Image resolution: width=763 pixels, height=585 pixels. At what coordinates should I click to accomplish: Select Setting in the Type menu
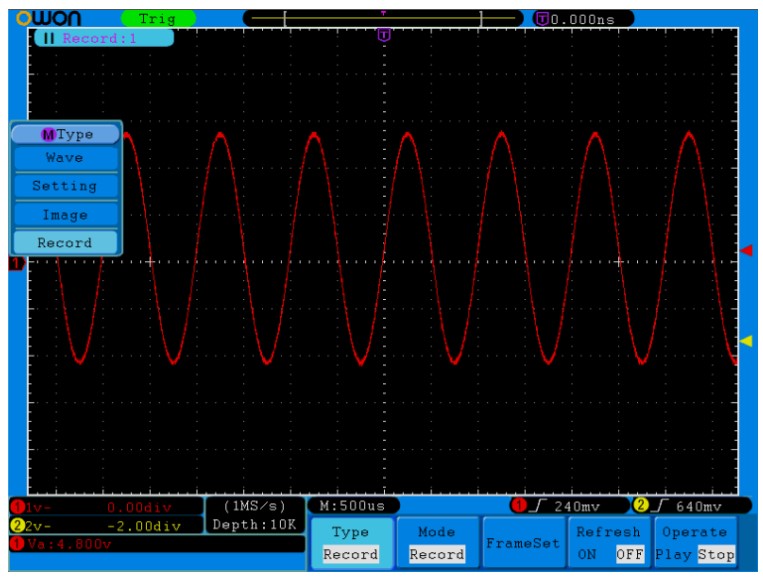[x=65, y=186]
